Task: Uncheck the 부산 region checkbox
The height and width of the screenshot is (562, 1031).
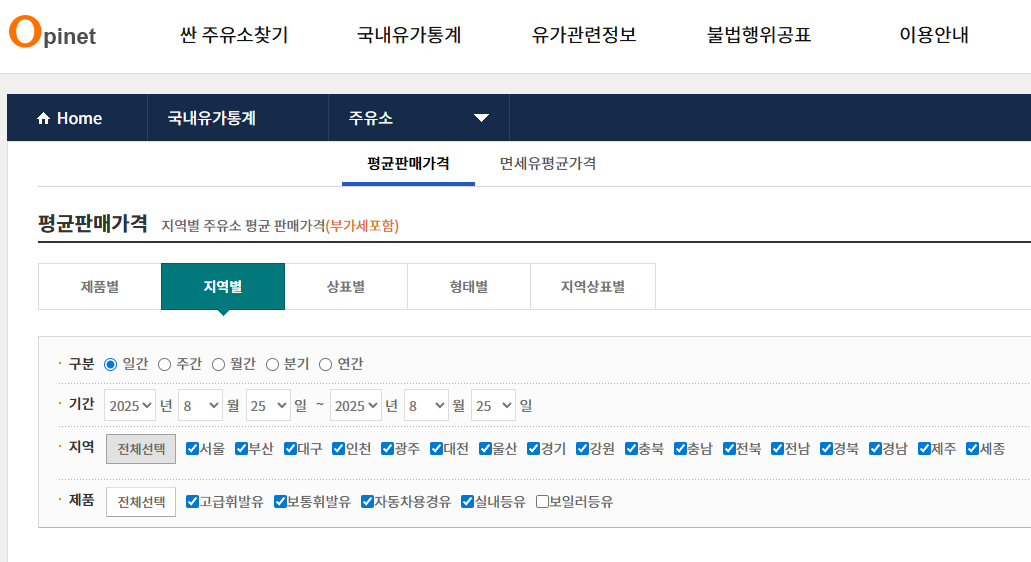Action: [241, 448]
